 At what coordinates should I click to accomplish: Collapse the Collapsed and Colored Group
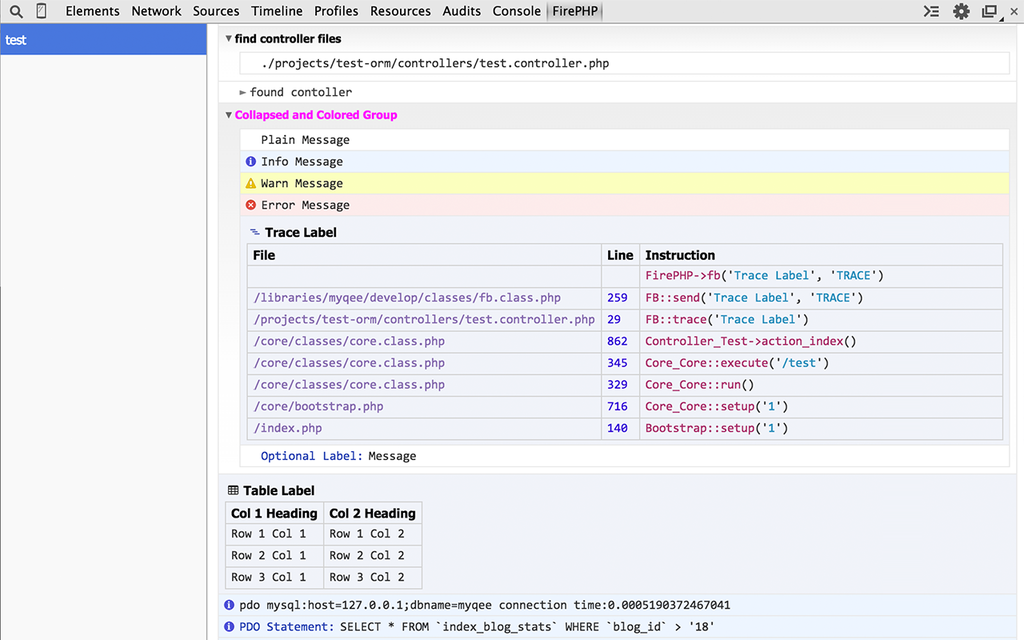[x=228, y=114]
